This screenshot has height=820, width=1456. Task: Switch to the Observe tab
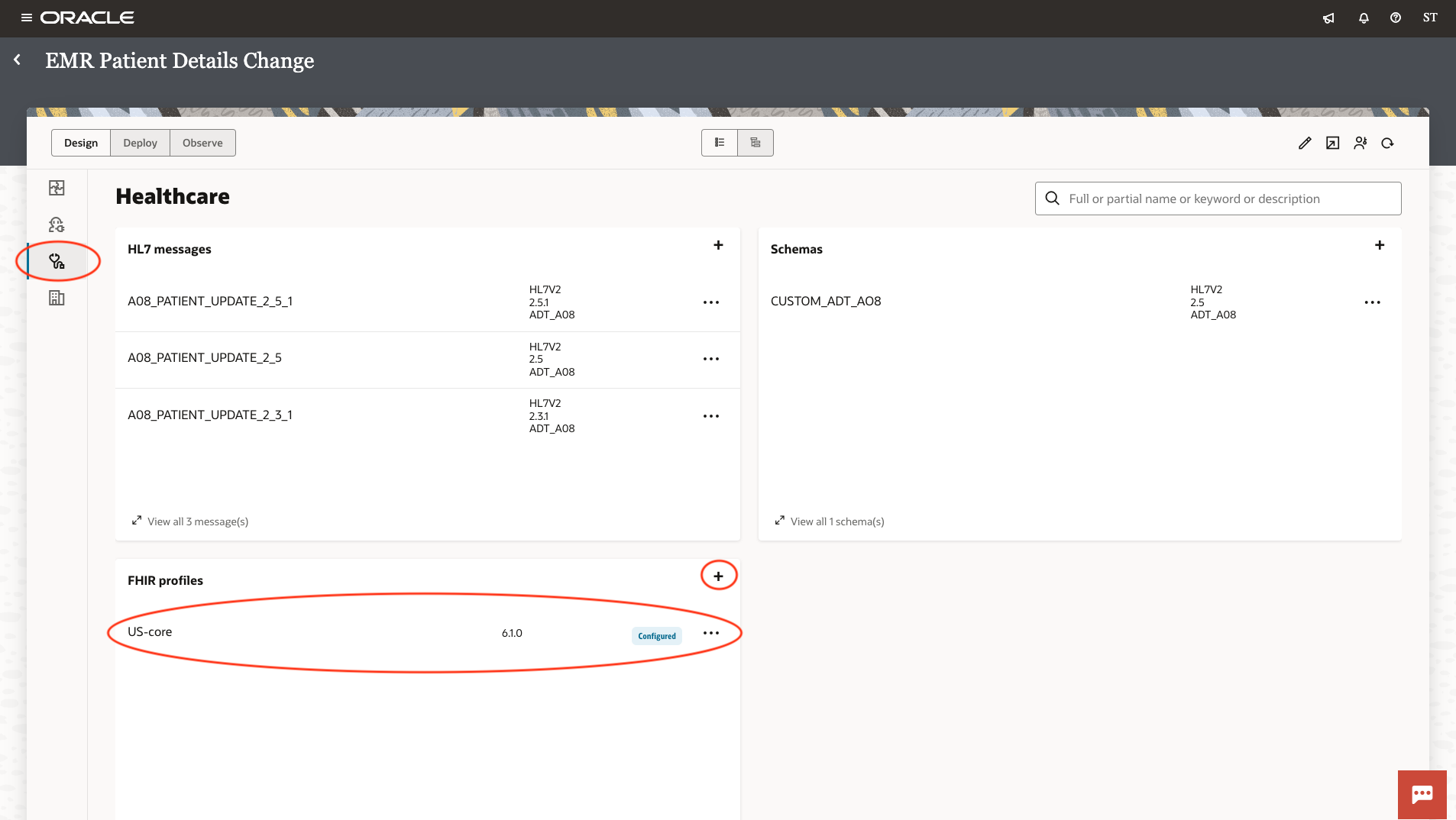[202, 142]
